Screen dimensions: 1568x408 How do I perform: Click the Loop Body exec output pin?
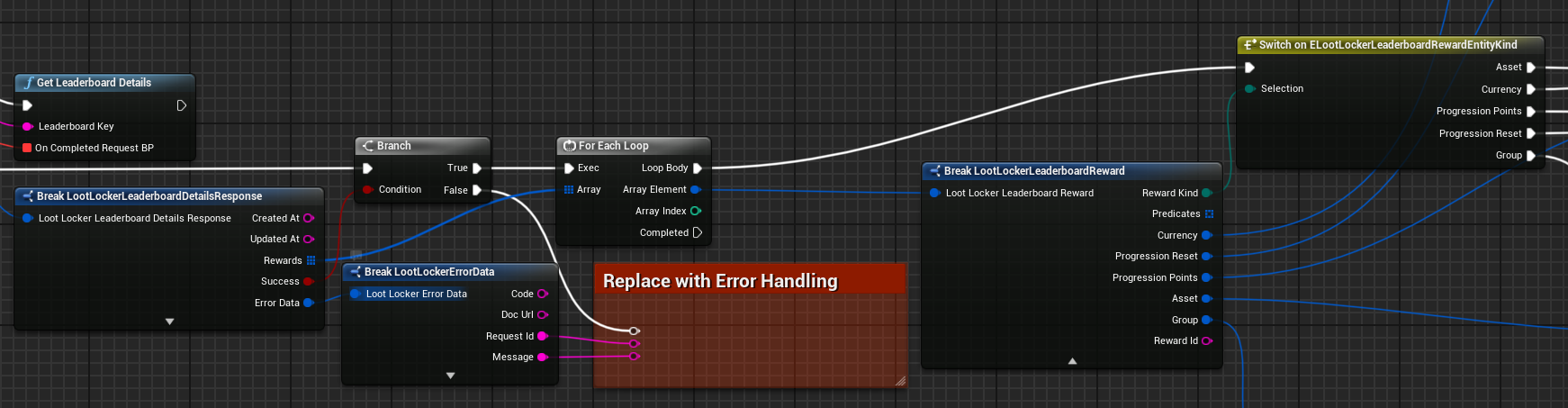pos(698,168)
